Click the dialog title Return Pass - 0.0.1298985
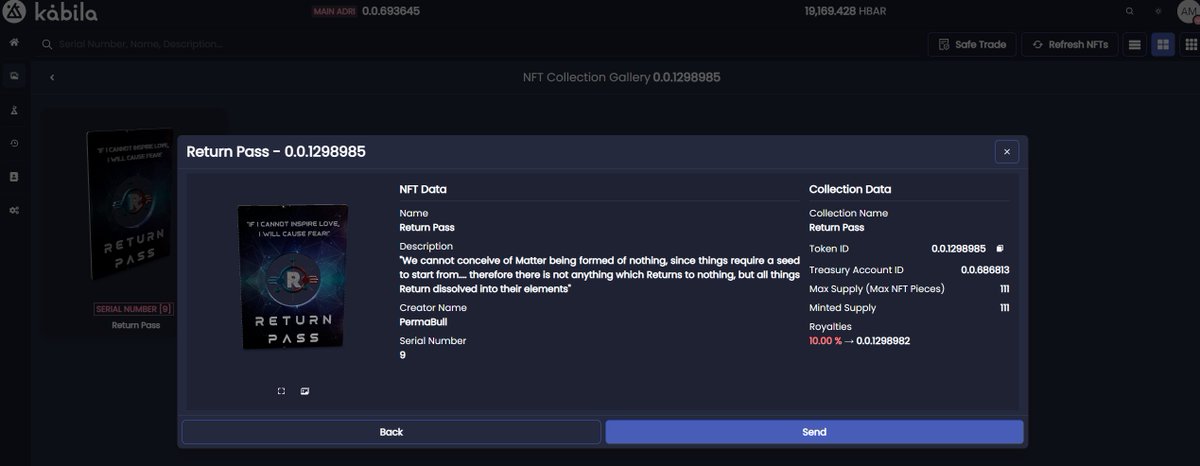 click(276, 152)
